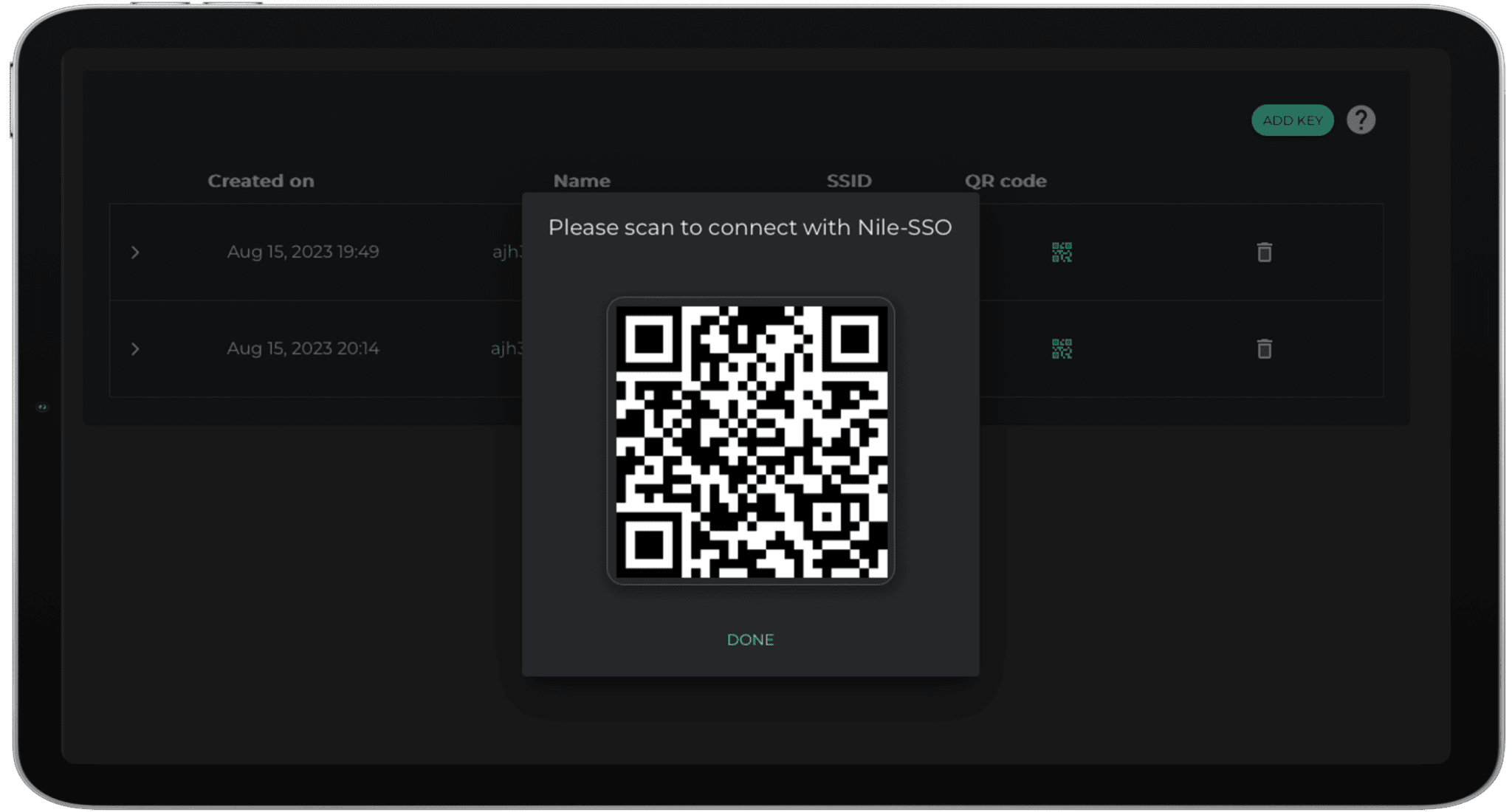Show QR code for the 20:14 key

(1062, 348)
